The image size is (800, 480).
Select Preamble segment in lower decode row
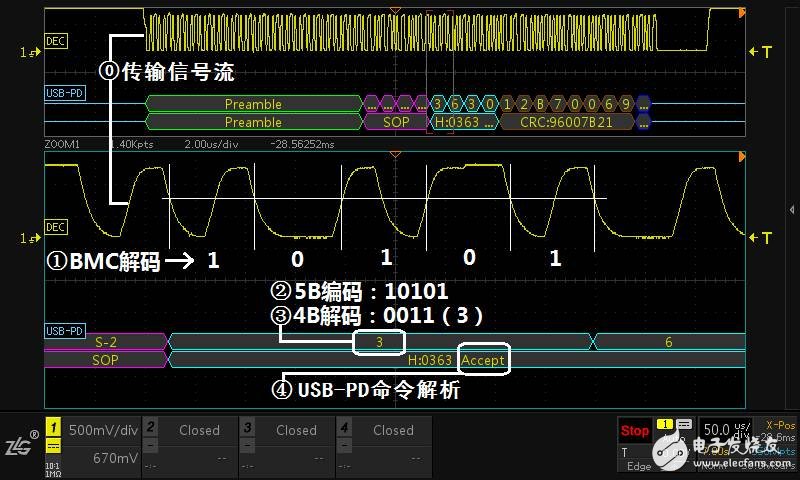pos(254,122)
